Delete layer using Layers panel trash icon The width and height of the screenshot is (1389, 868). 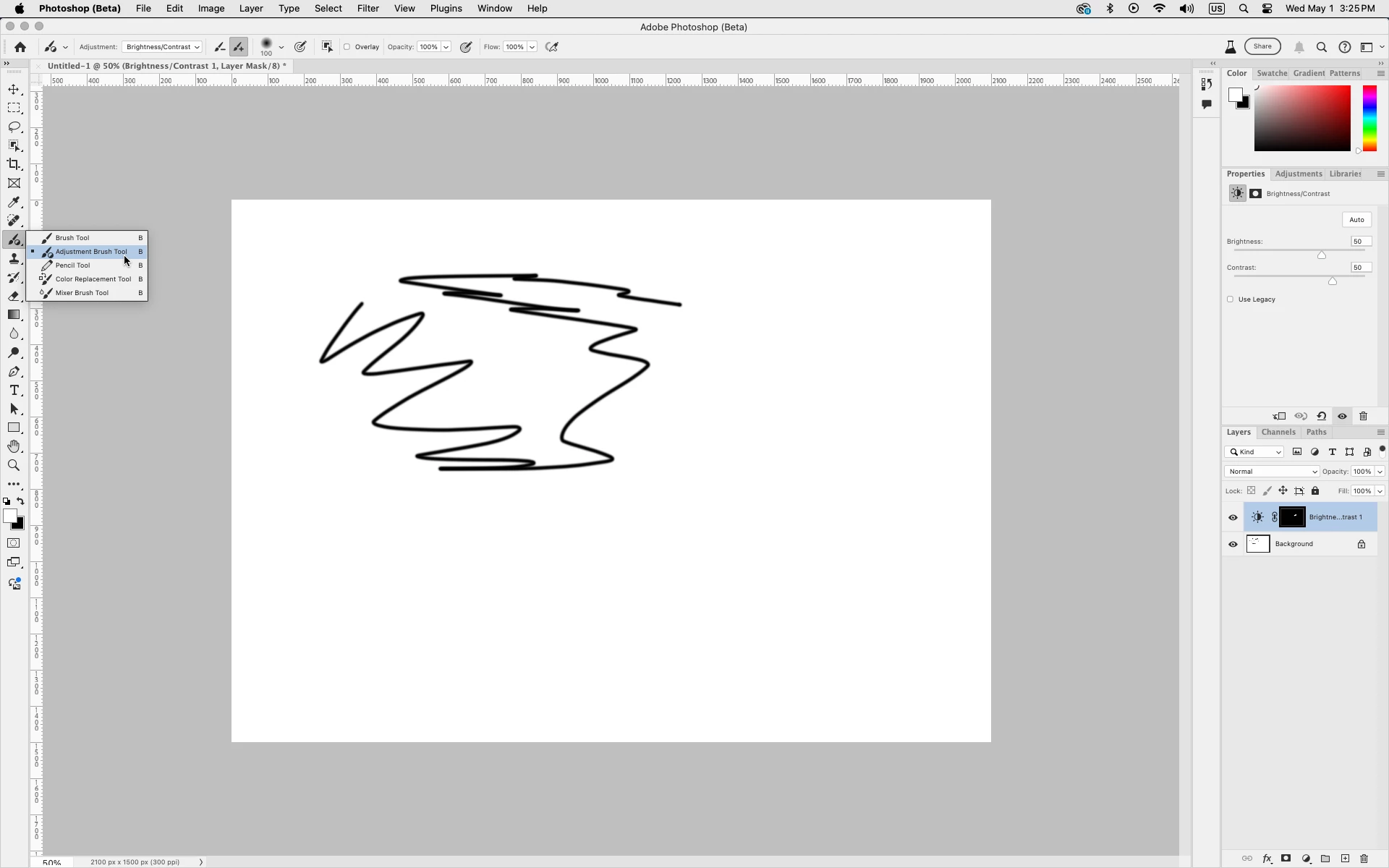(1364, 859)
